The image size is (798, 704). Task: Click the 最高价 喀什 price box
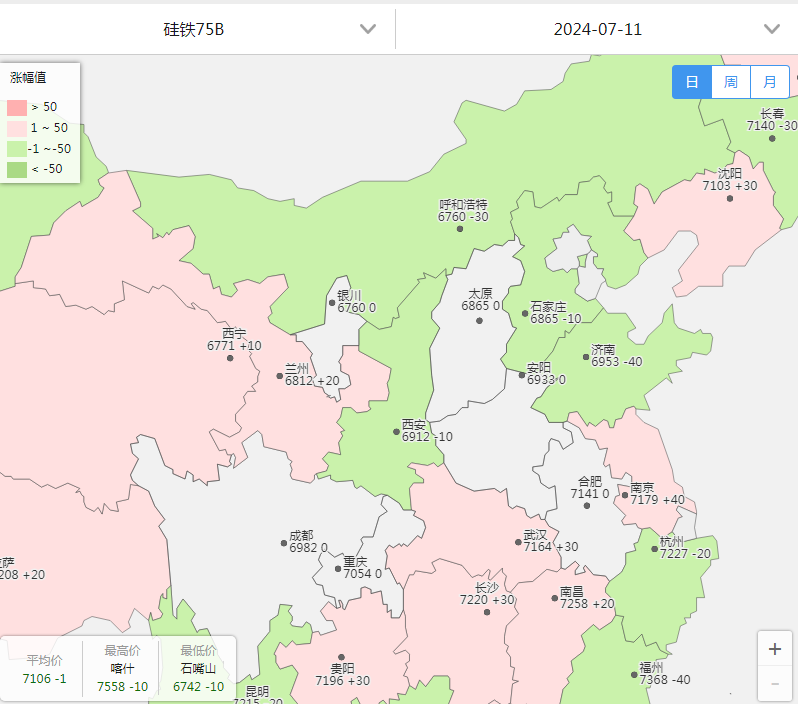(x=122, y=668)
